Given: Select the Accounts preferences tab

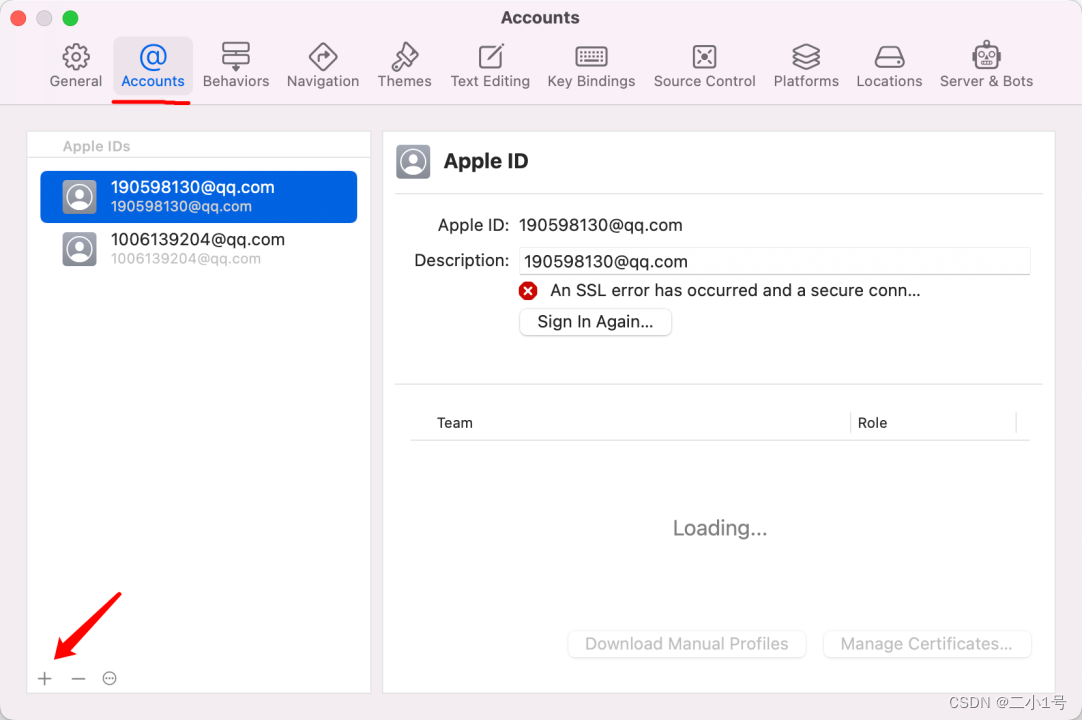Looking at the screenshot, I should [x=153, y=67].
